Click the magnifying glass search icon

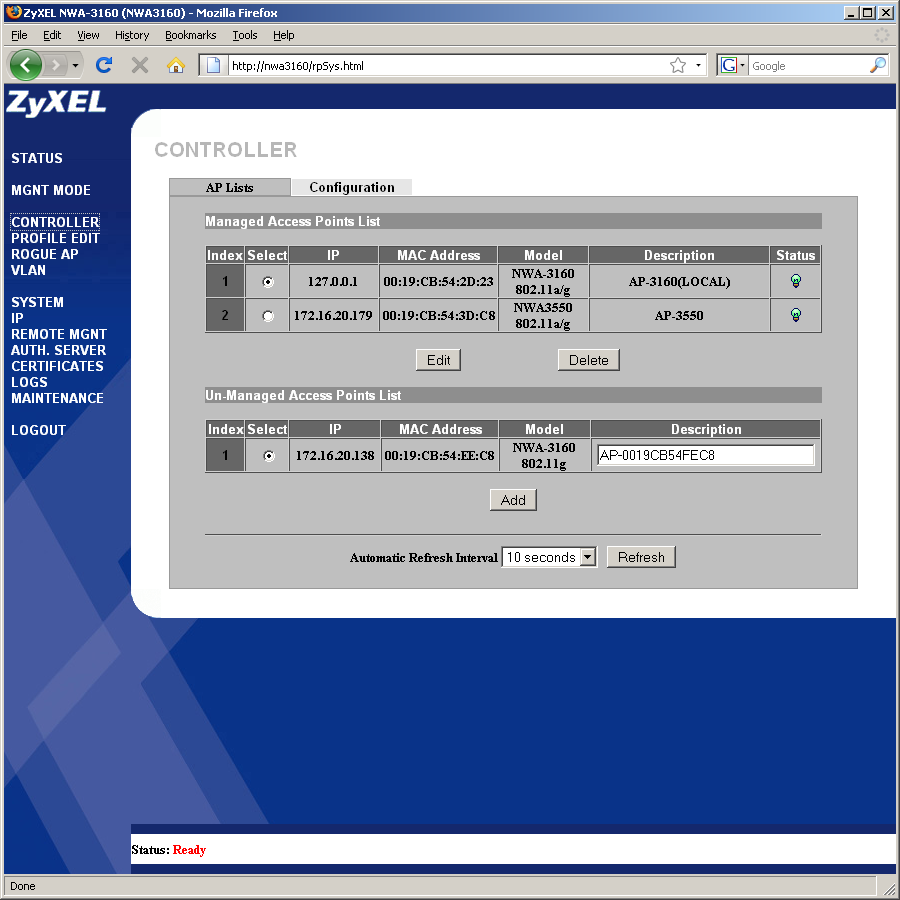click(x=878, y=65)
